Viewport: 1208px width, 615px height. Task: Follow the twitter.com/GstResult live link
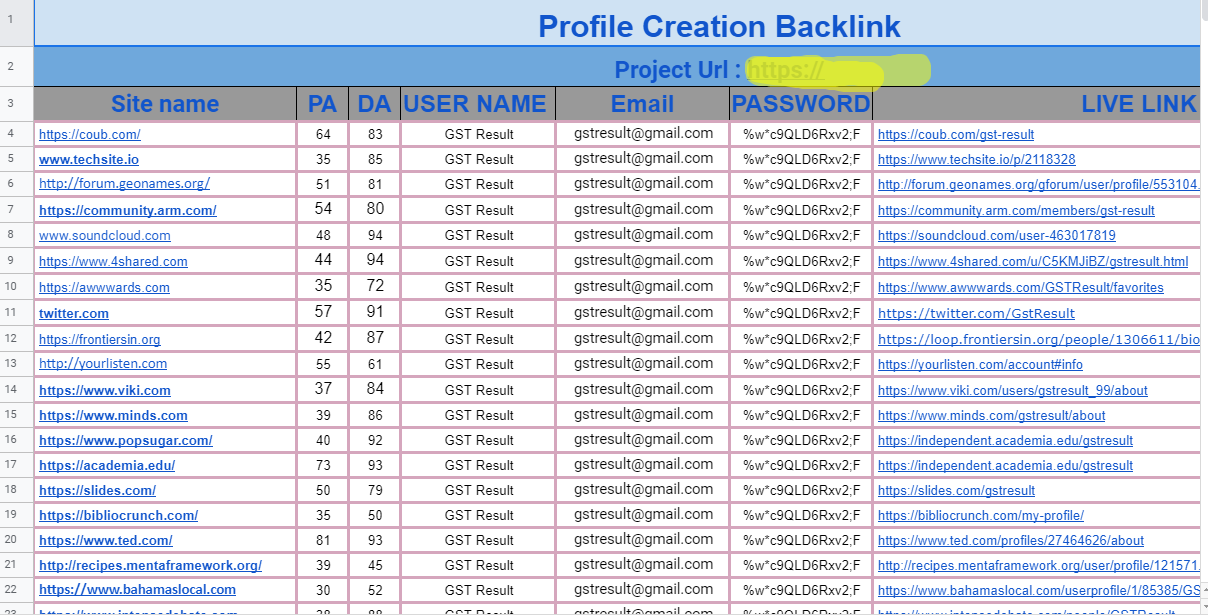pos(974,312)
